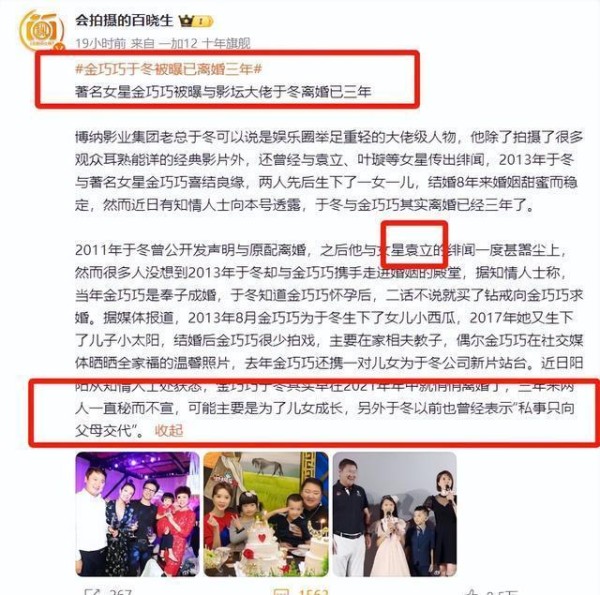
Task: Open comments via the comment icon
Action: (x=281, y=592)
